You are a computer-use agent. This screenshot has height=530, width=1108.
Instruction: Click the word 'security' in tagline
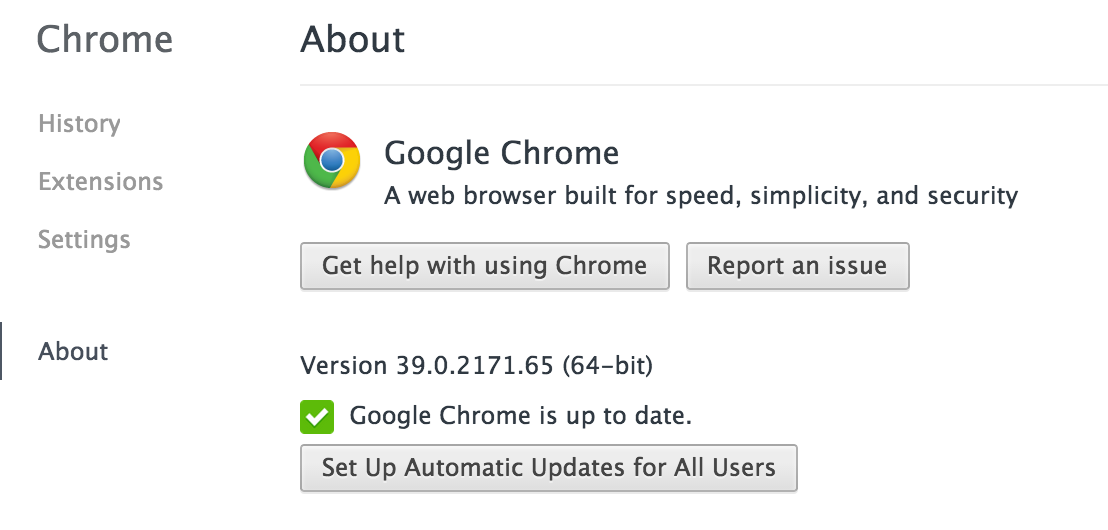[x=966, y=196]
